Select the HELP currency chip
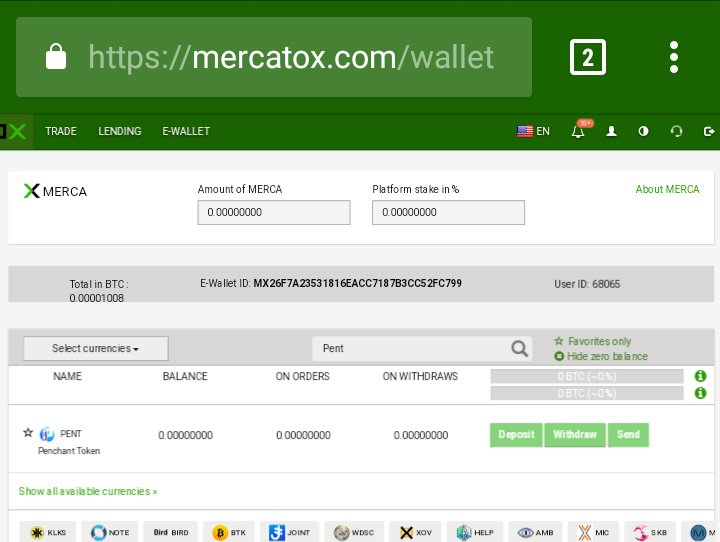Image resolution: width=720 pixels, height=542 pixels. (475, 532)
